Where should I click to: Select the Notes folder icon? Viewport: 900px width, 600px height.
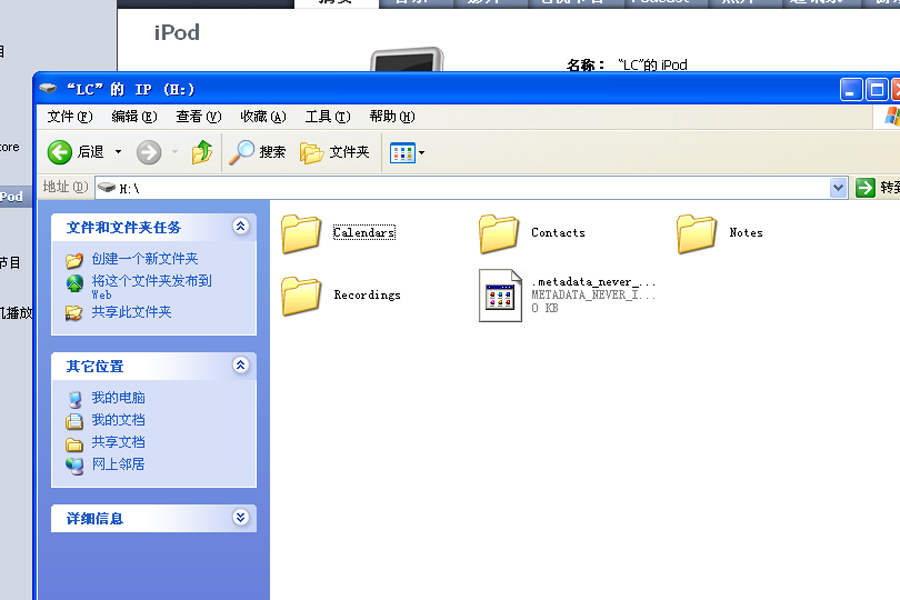(697, 234)
